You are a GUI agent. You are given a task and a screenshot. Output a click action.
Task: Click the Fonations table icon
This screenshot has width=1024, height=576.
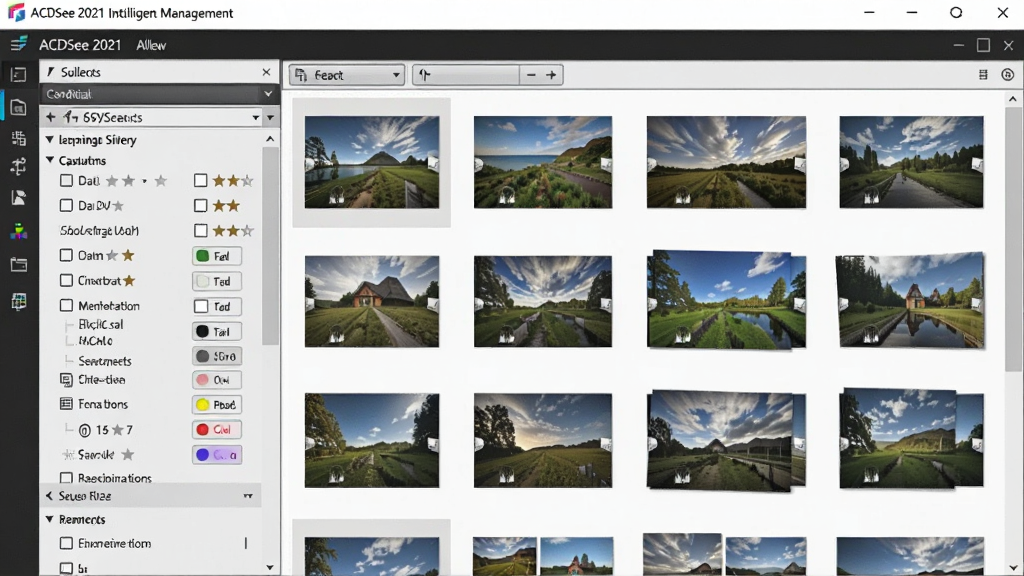pyautogui.click(x=66, y=404)
